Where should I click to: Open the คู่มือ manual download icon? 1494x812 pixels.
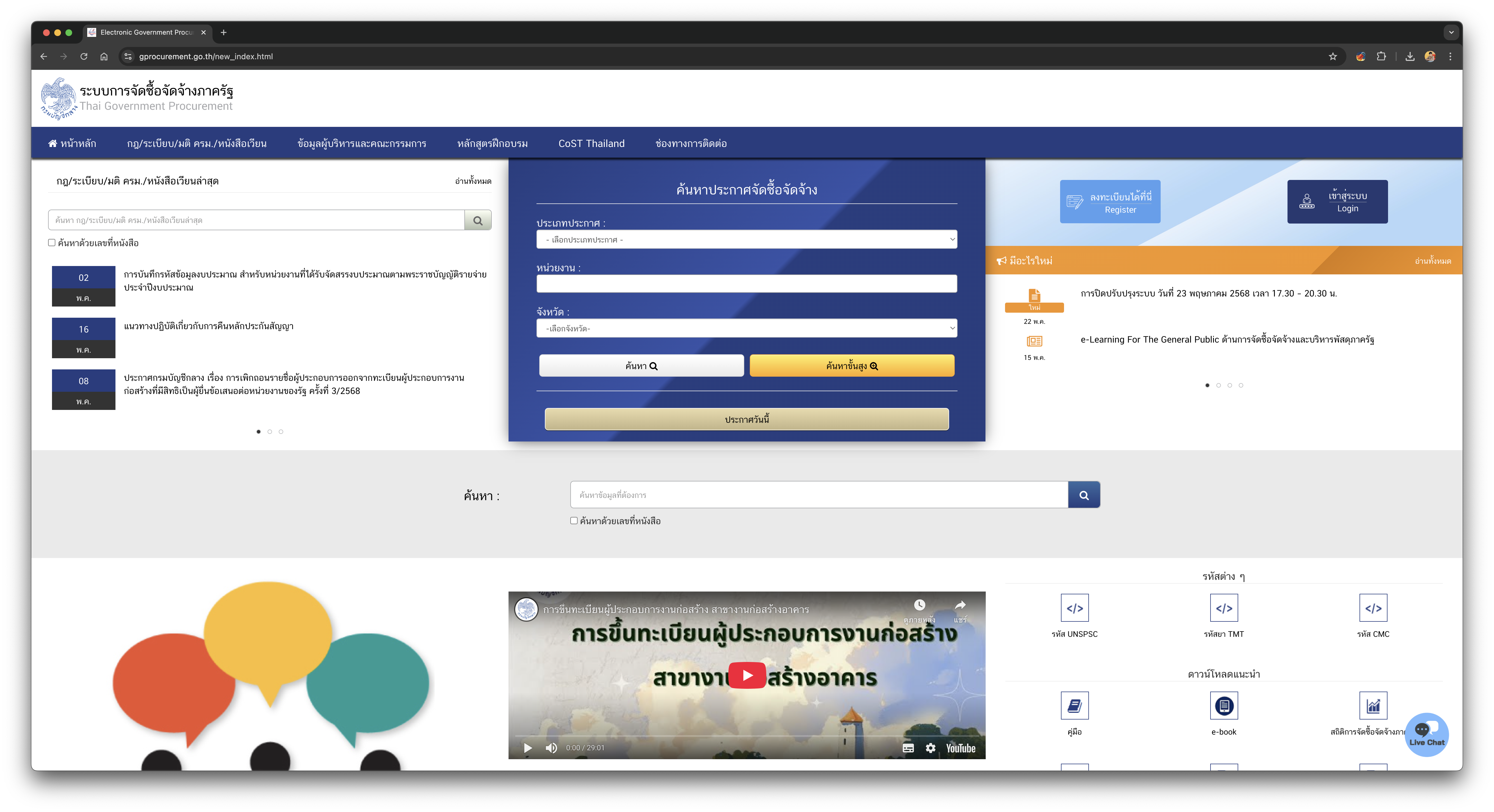[x=1074, y=705]
